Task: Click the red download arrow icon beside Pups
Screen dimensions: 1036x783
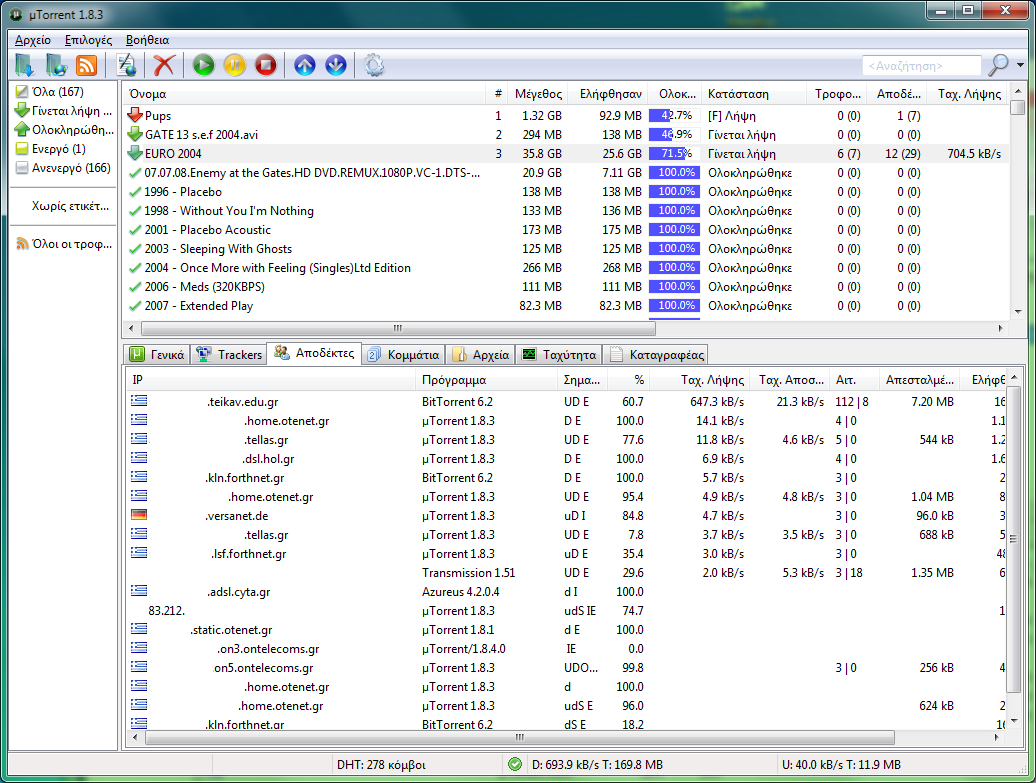Action: click(135, 115)
